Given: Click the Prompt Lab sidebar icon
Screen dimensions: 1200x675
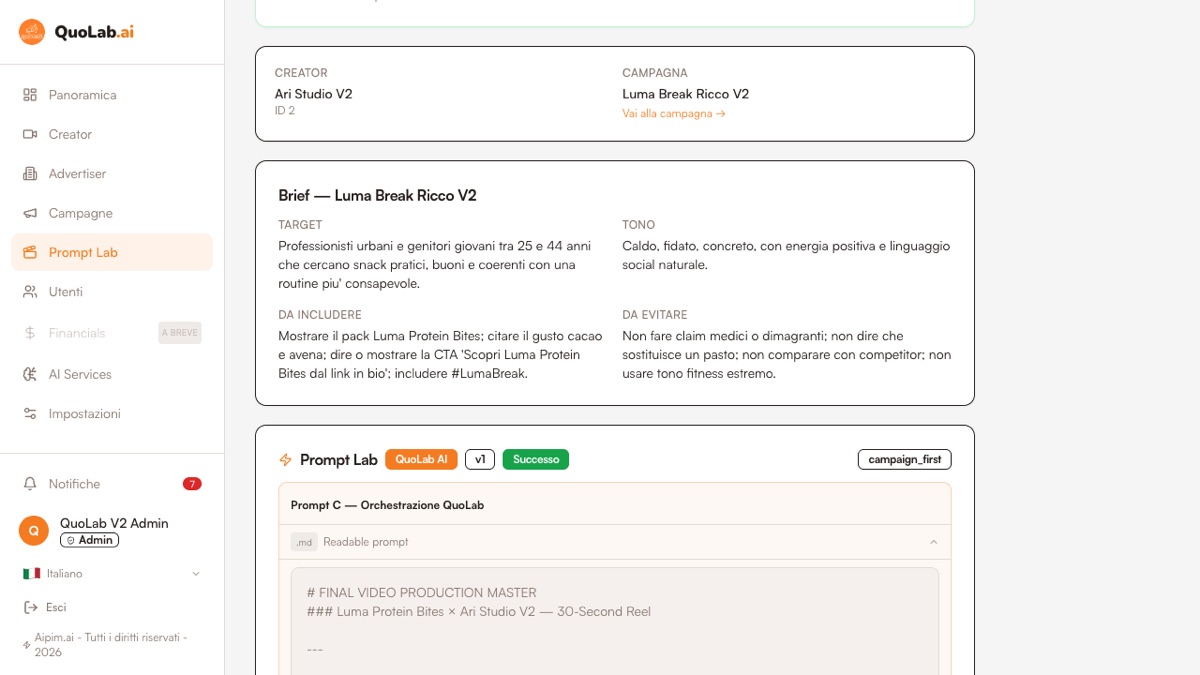Looking at the screenshot, I should point(30,253).
